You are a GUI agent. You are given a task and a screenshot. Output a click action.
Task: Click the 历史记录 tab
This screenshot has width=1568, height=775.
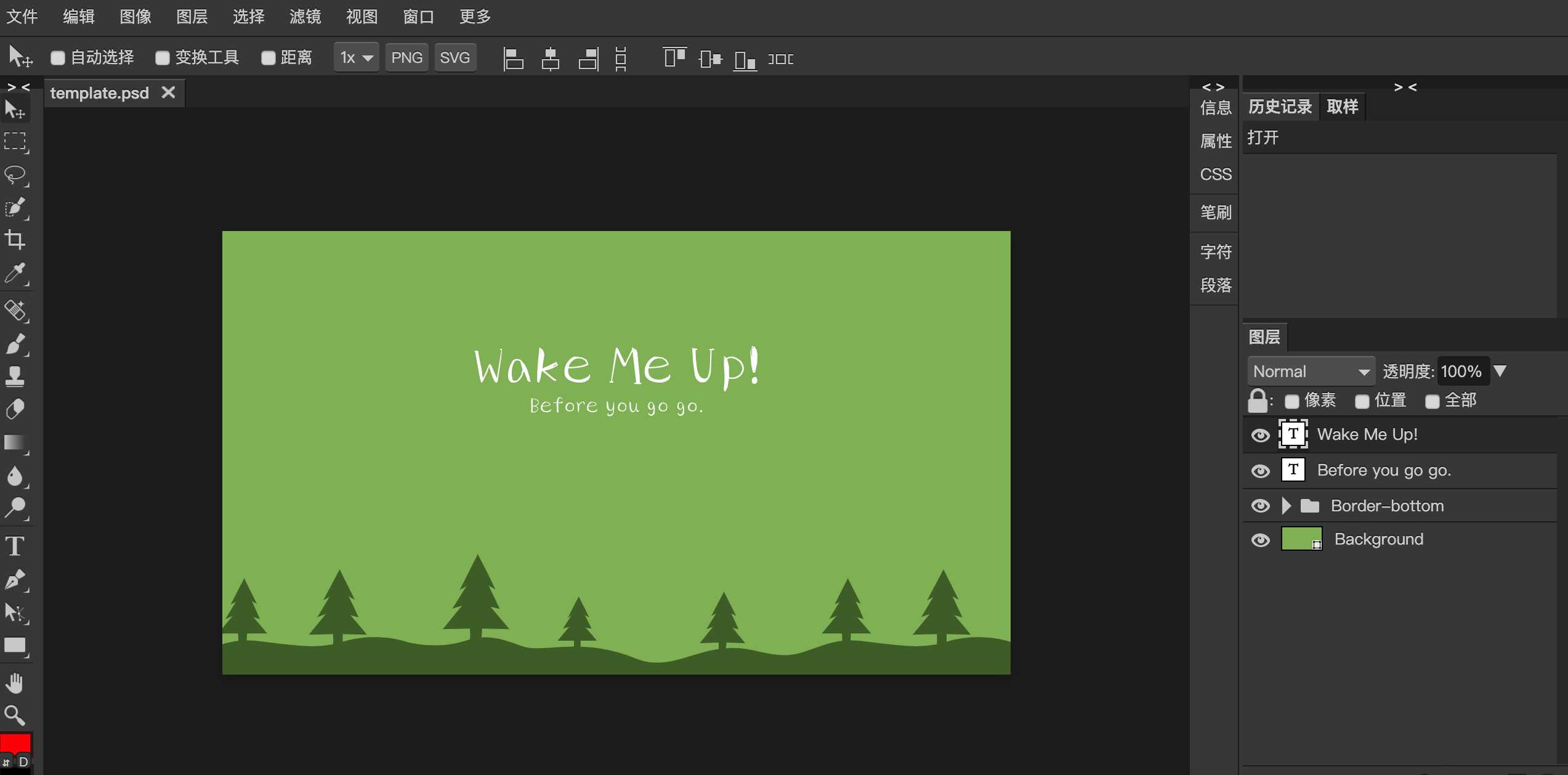click(x=1280, y=106)
